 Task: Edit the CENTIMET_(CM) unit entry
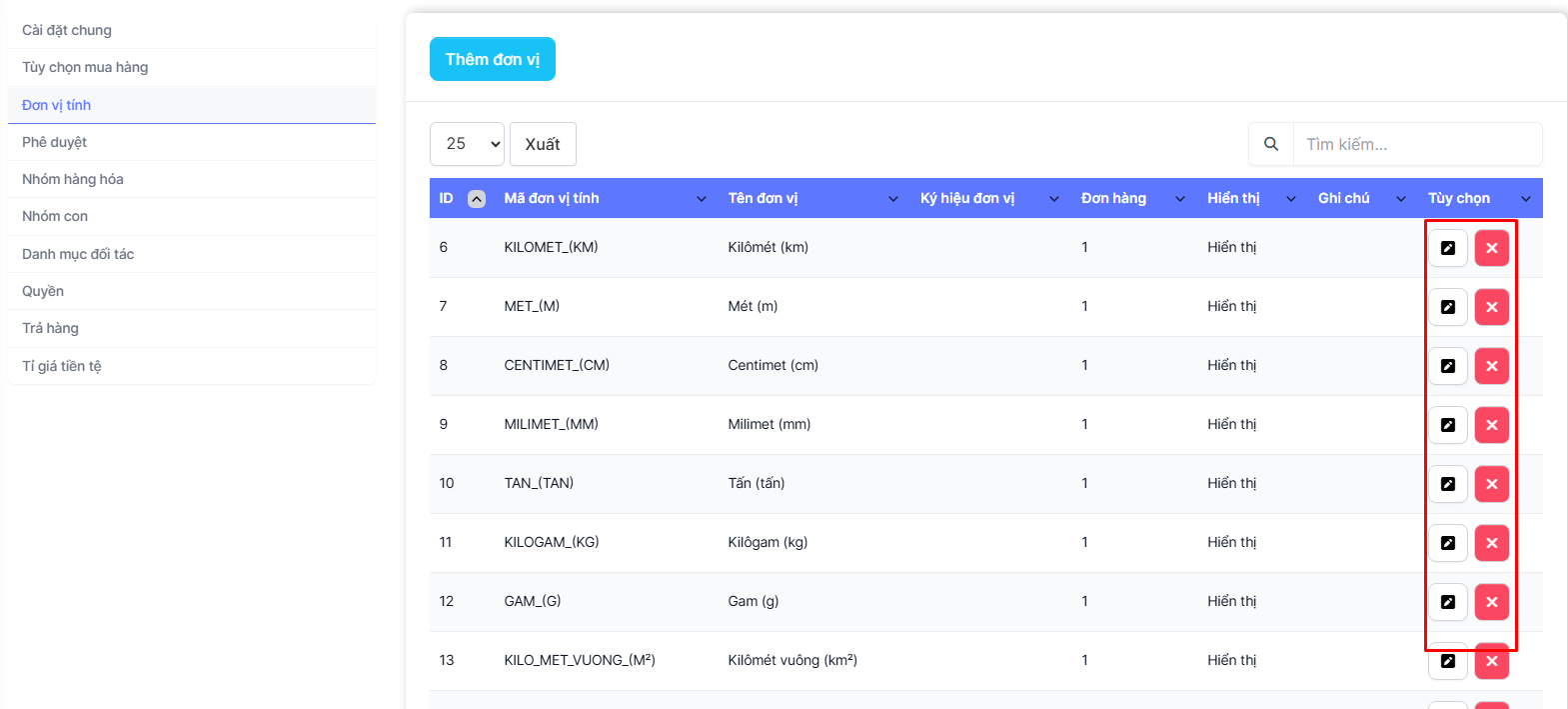1447,366
